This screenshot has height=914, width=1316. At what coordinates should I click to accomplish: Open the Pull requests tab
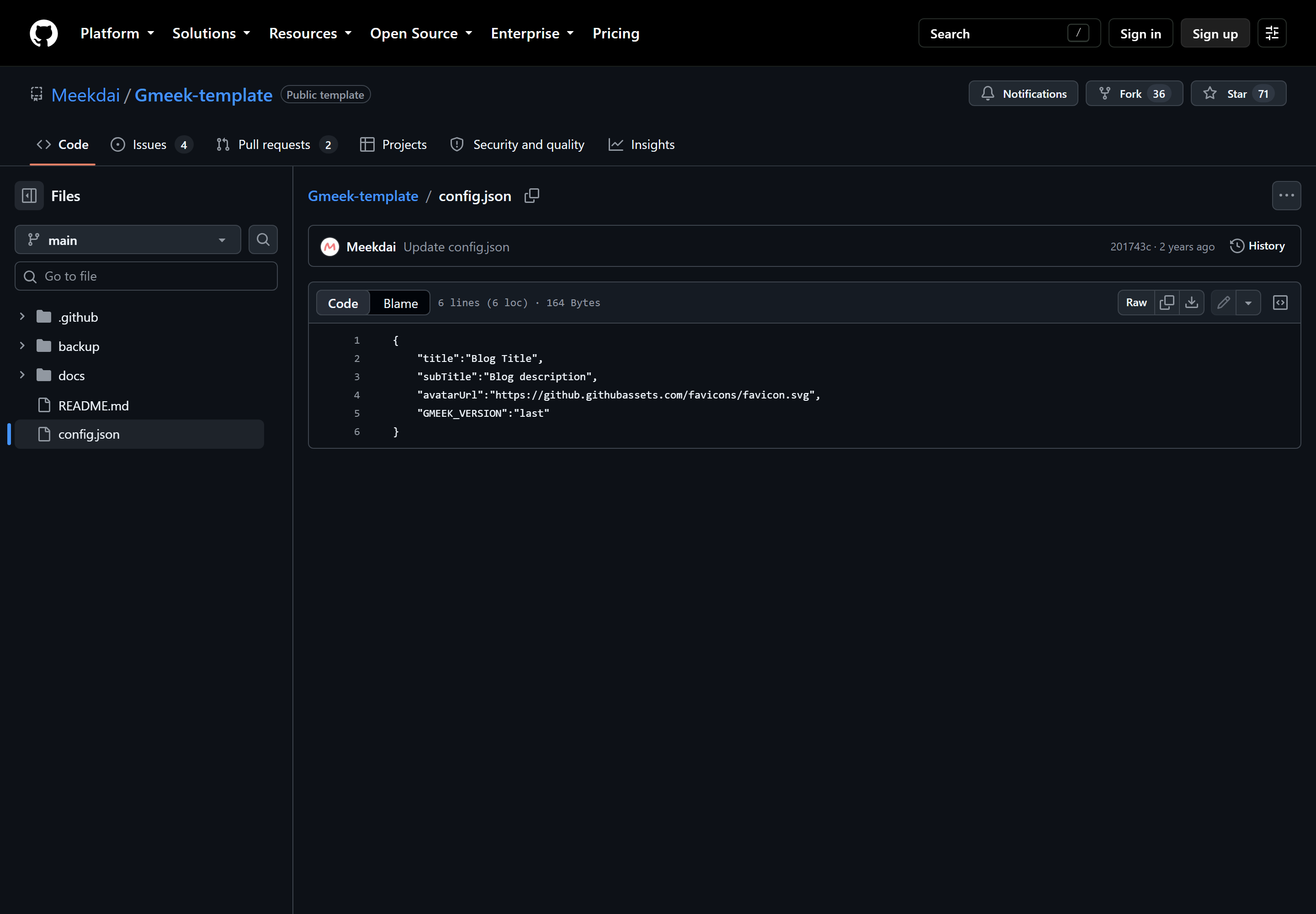pos(276,144)
